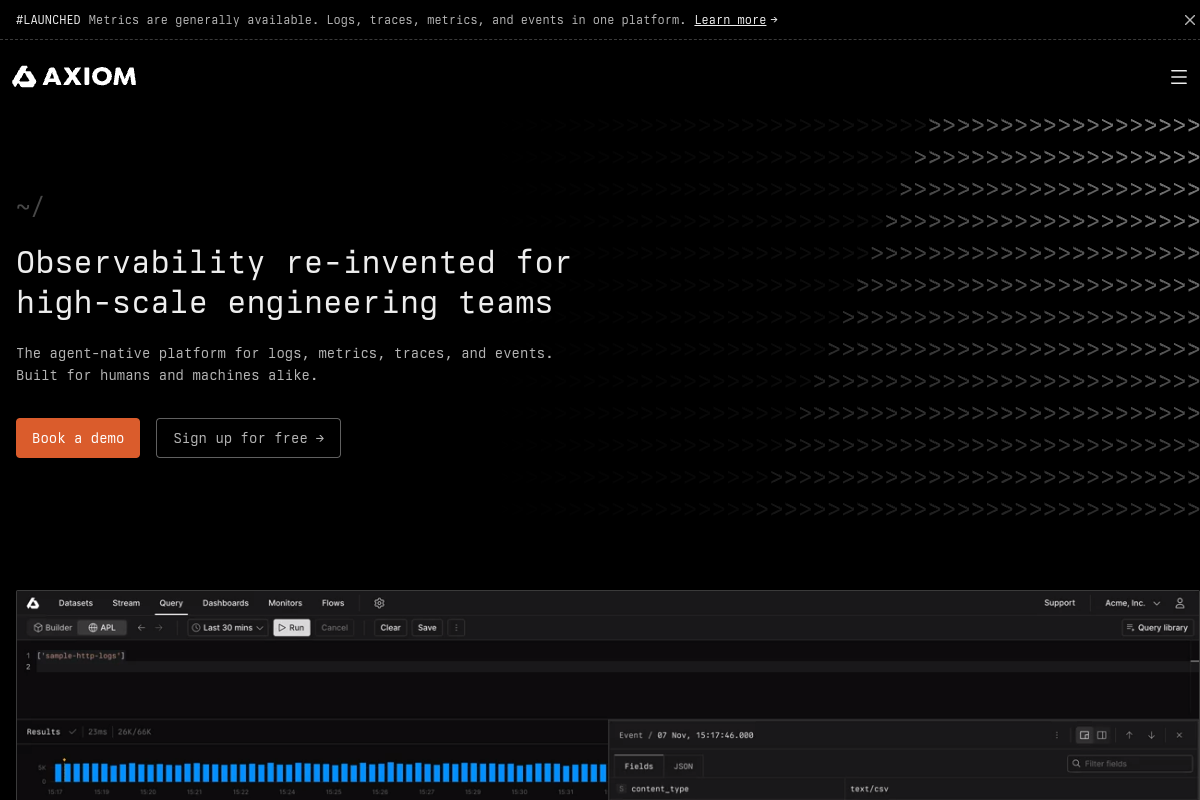Select the Fields tab in the event panel

[639, 766]
